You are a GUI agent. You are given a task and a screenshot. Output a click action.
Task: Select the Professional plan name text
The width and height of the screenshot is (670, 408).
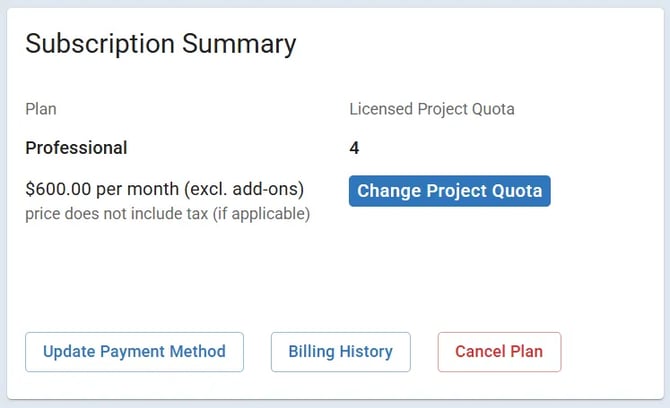pos(76,148)
